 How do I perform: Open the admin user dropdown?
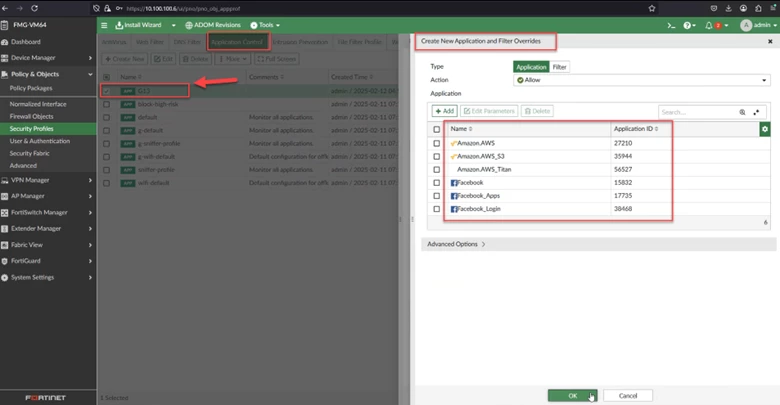[759, 25]
